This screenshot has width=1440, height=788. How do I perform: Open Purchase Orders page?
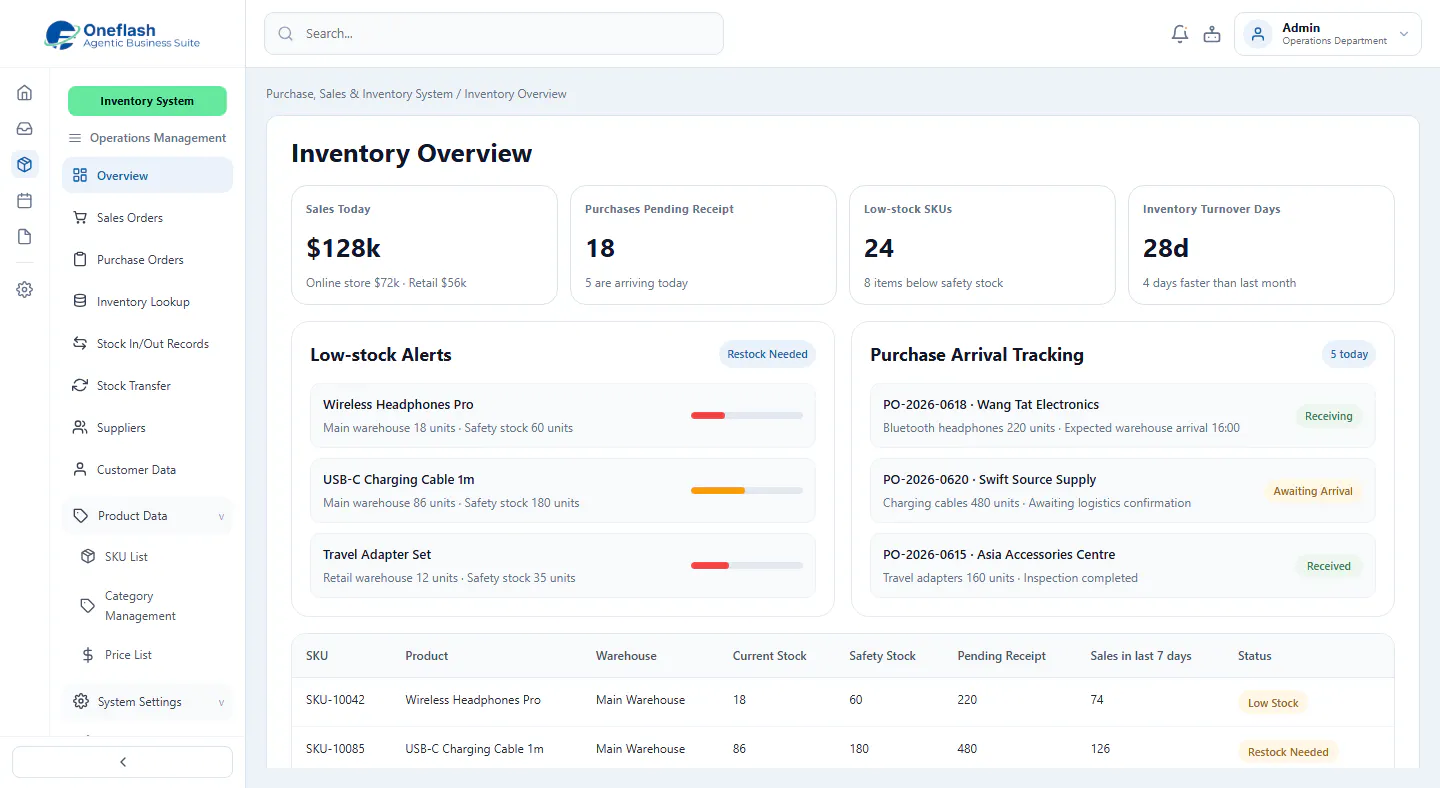148,260
